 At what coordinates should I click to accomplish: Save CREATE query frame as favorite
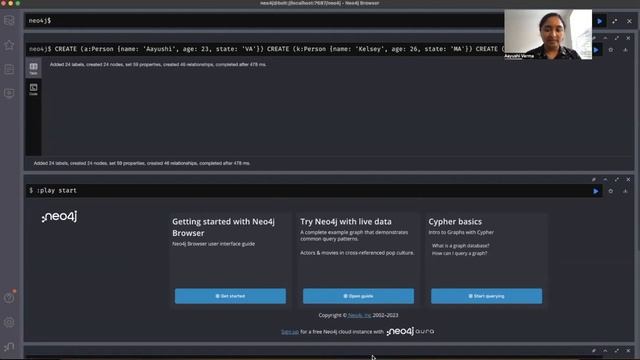pyautogui.click(x=611, y=50)
